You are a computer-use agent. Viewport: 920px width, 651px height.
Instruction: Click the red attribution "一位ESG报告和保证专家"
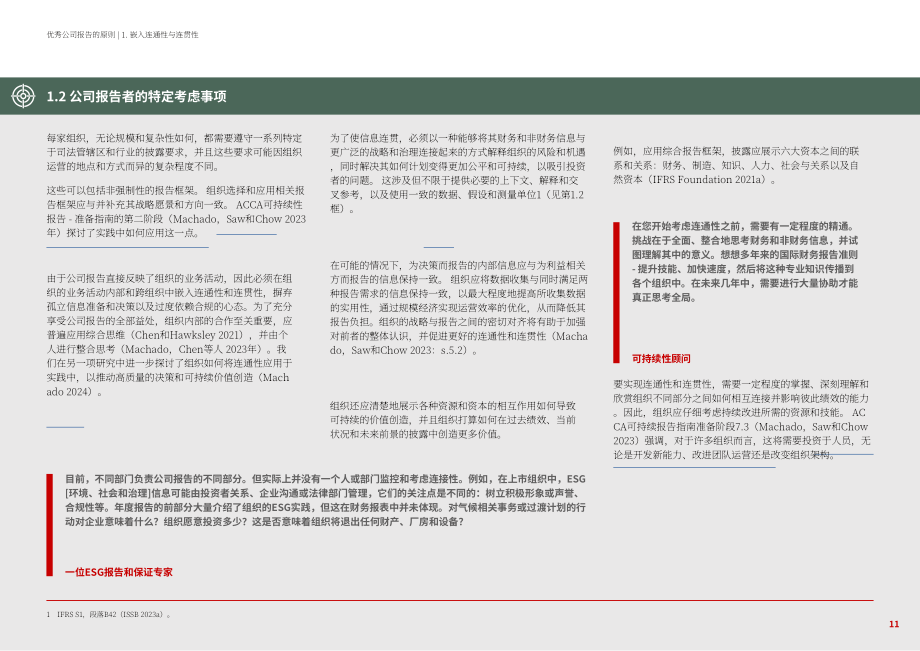click(119, 572)
